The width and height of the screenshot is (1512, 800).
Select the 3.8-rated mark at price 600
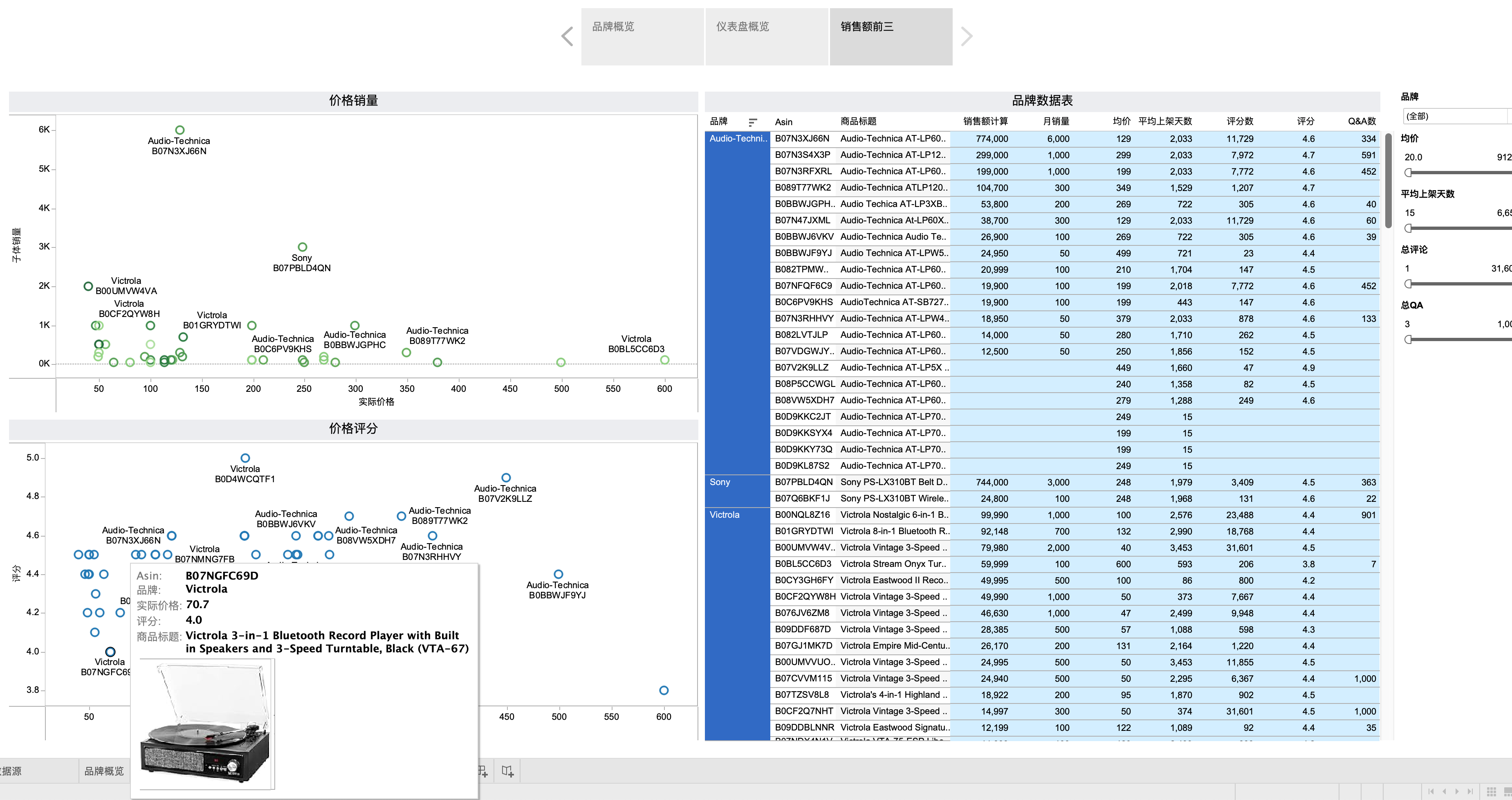coord(664,690)
